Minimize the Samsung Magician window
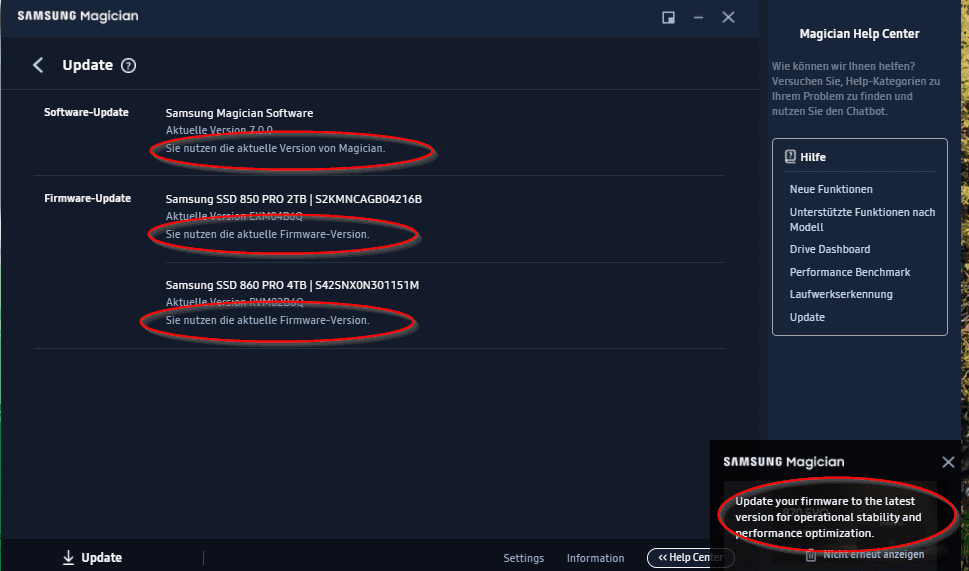Screen dimensions: 969x571 [x=698, y=18]
